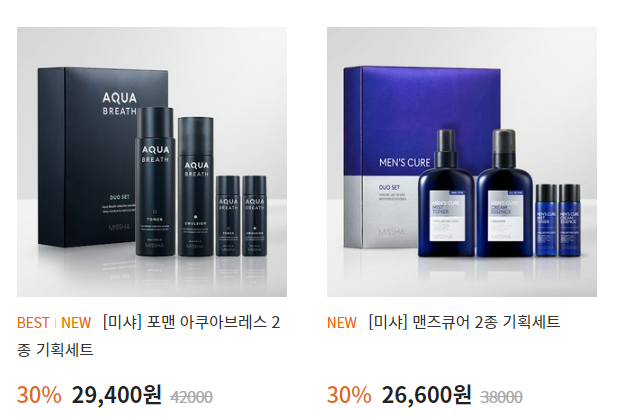Click the 29,400원 sale price

point(117,395)
